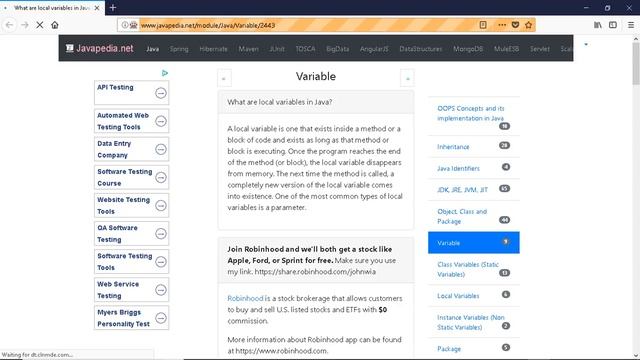
Task: Open the MuleESB nav item
Action: pyautogui.click(x=506, y=49)
